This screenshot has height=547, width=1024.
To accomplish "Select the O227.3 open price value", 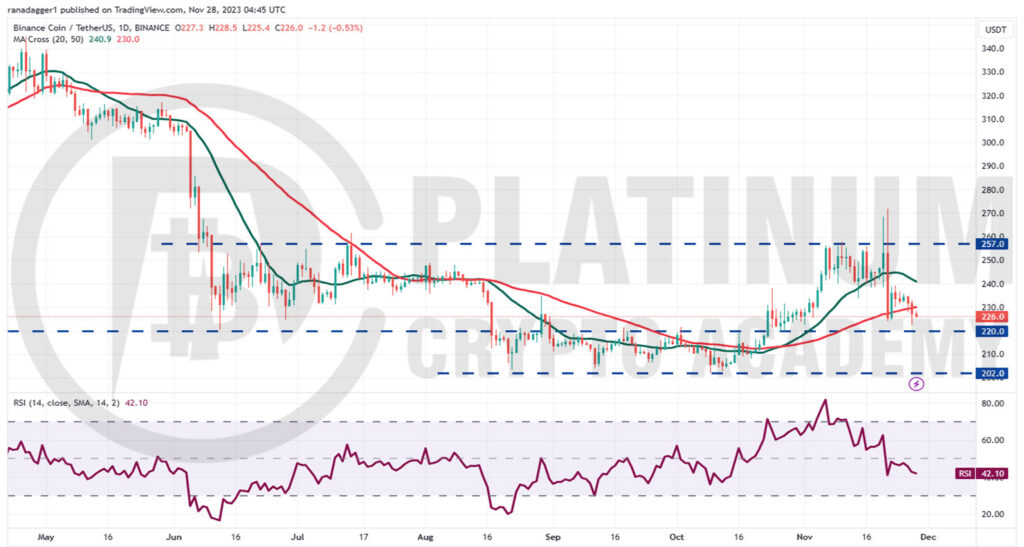I will pos(188,28).
